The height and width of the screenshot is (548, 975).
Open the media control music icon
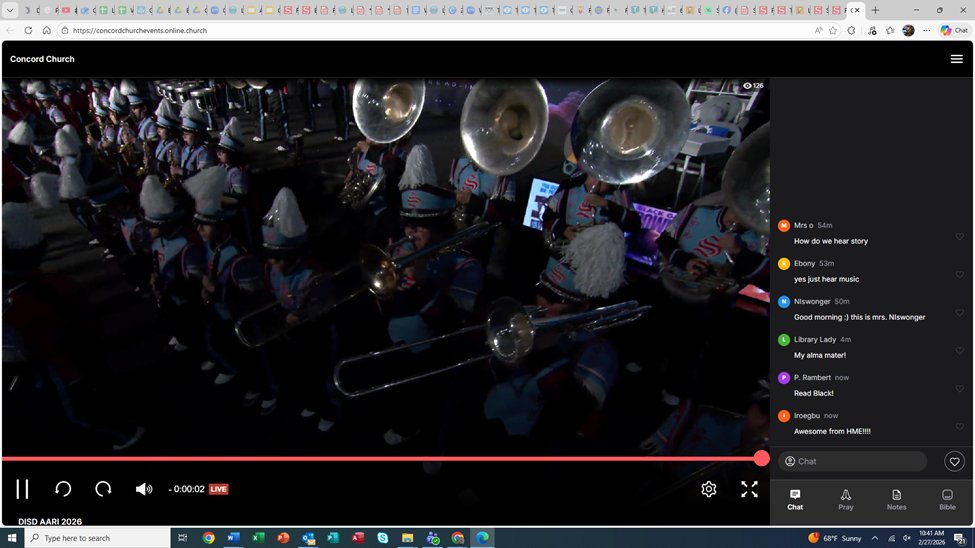(872, 30)
